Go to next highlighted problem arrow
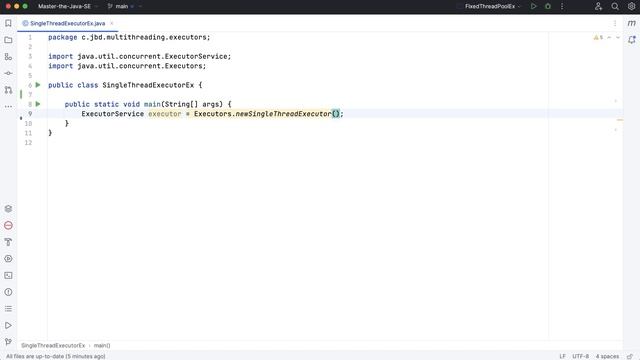 (618, 38)
